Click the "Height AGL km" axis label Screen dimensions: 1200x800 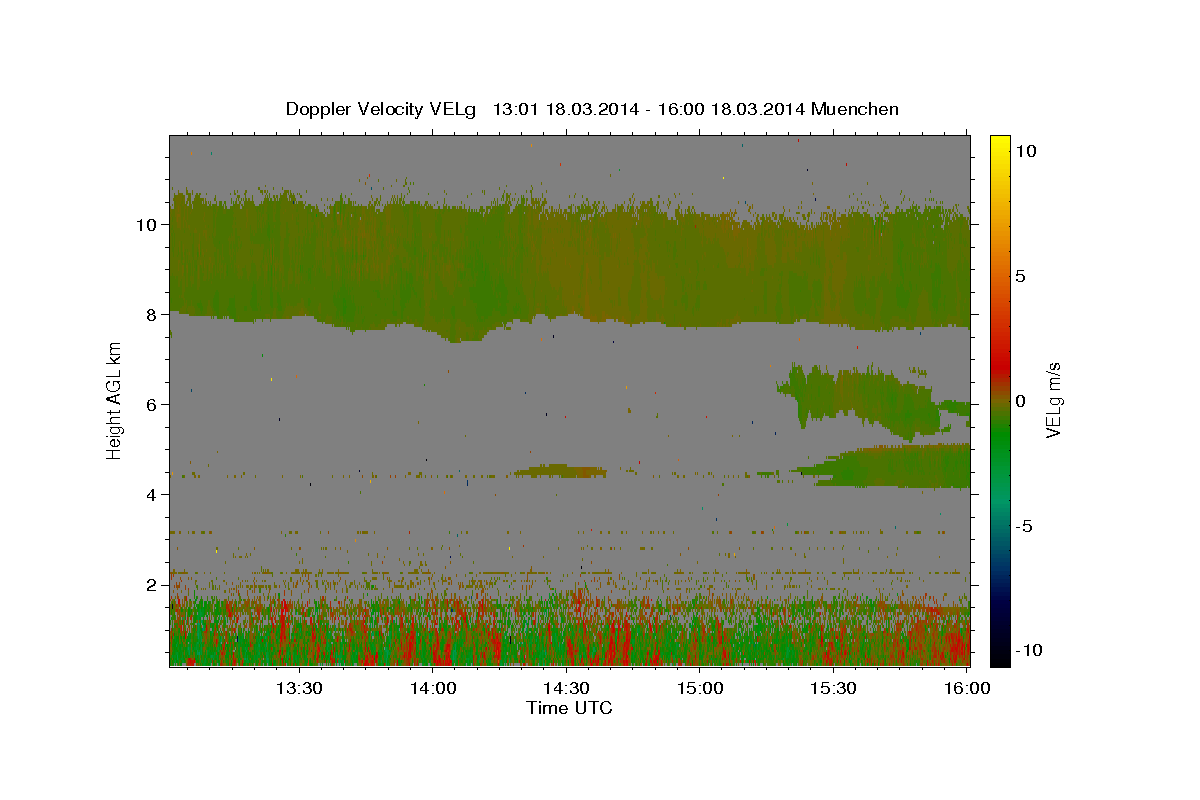(115, 399)
